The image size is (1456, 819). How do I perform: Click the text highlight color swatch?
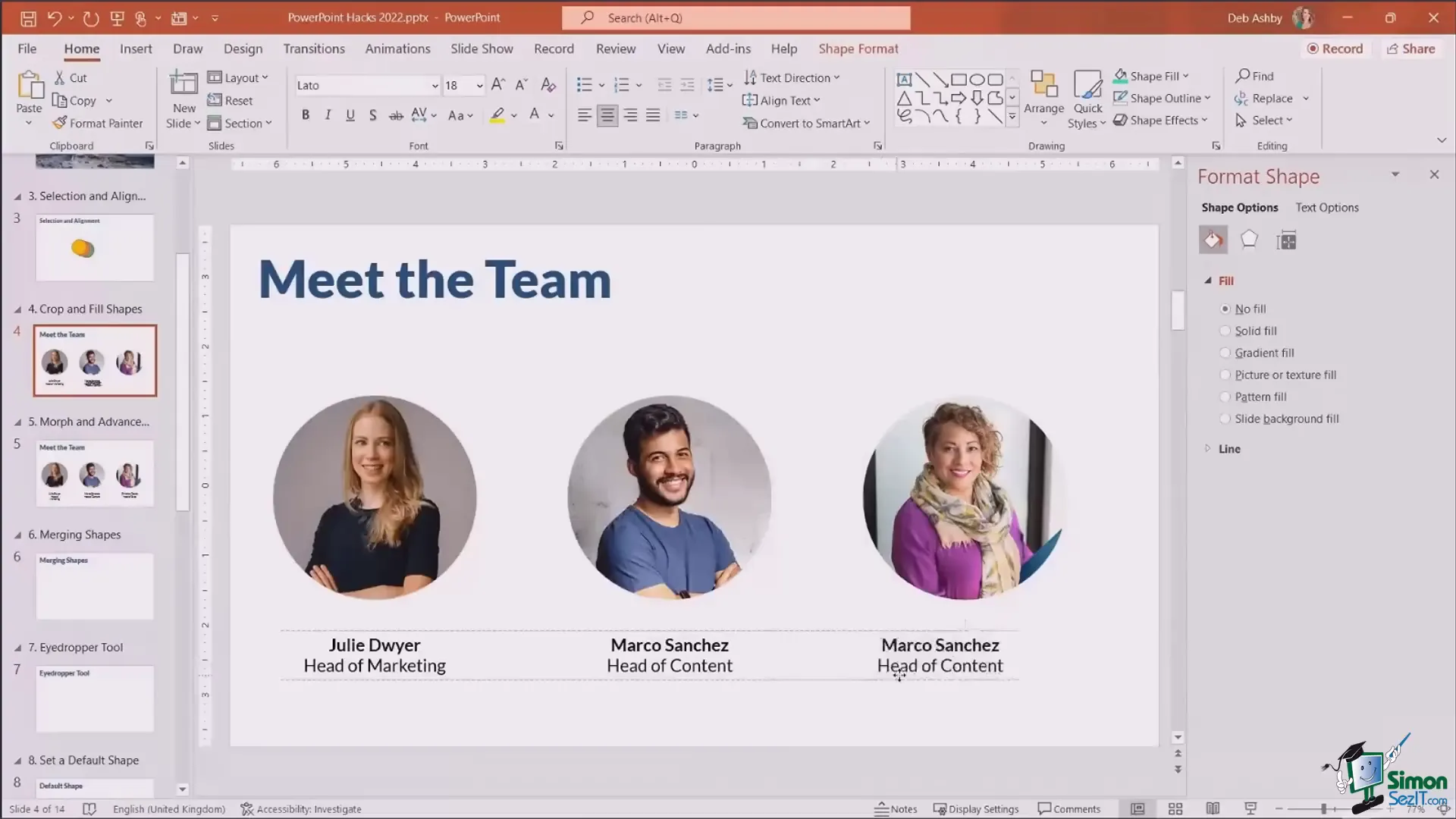coord(497,115)
